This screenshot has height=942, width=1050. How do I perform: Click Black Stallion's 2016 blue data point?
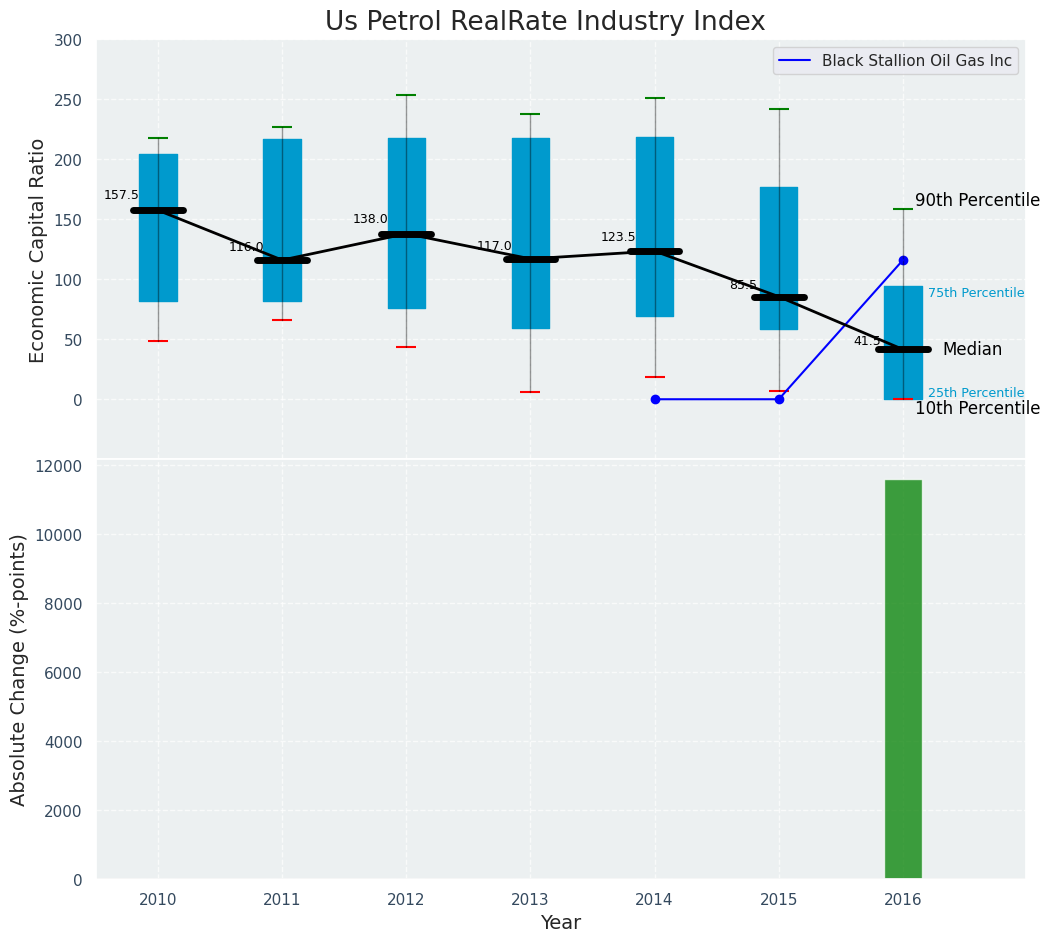pyautogui.click(x=903, y=260)
